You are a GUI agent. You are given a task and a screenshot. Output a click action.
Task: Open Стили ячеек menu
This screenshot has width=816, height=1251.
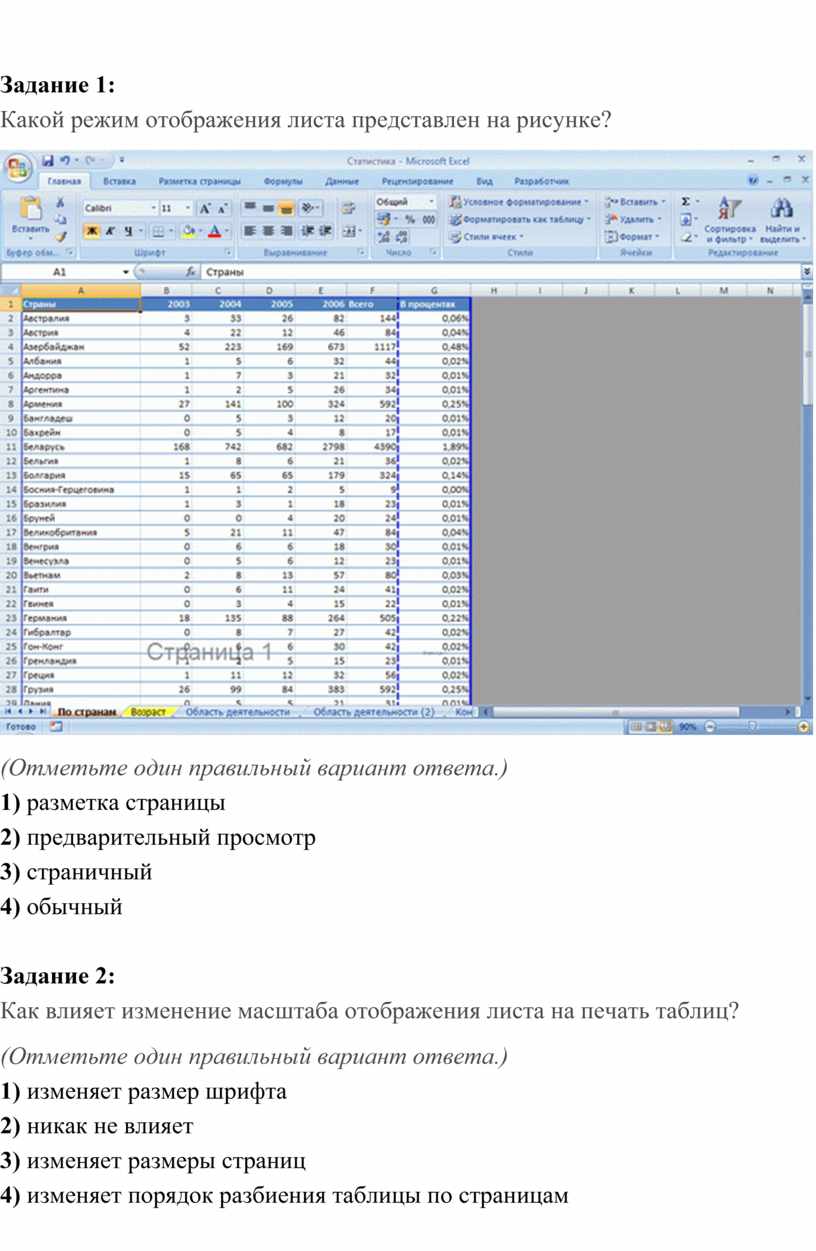click(487, 237)
